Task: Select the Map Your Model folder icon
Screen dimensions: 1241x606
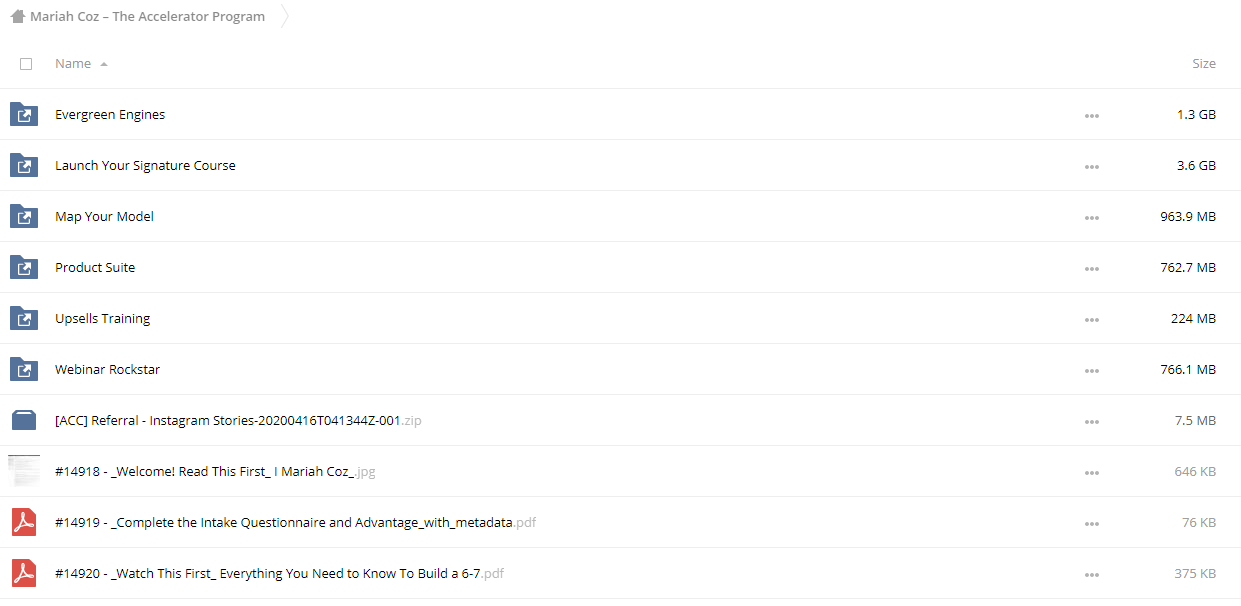Action: (x=24, y=216)
